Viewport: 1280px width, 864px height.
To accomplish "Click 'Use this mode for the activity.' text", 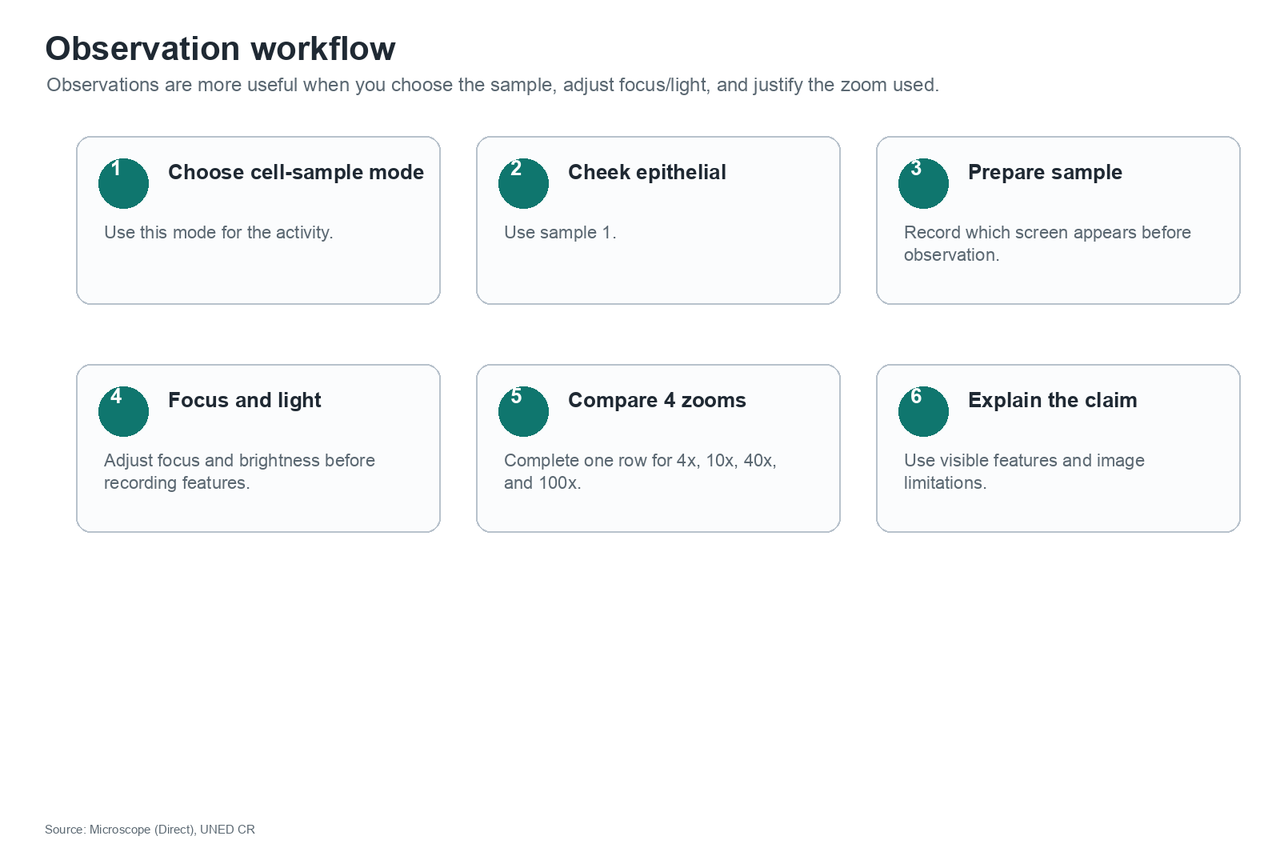I will 218,232.
